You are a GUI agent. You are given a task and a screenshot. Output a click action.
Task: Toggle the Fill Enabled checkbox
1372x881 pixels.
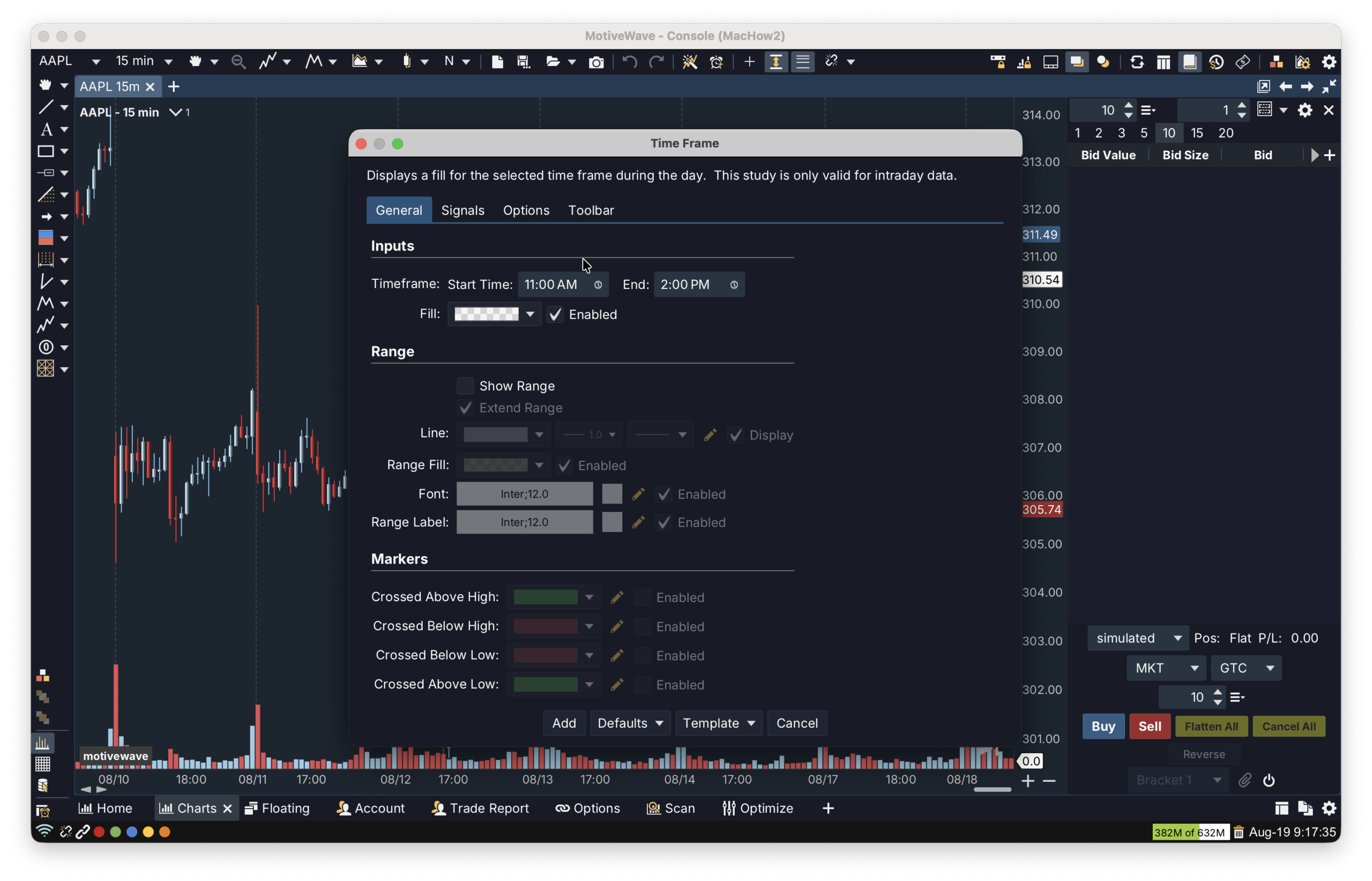click(x=555, y=315)
